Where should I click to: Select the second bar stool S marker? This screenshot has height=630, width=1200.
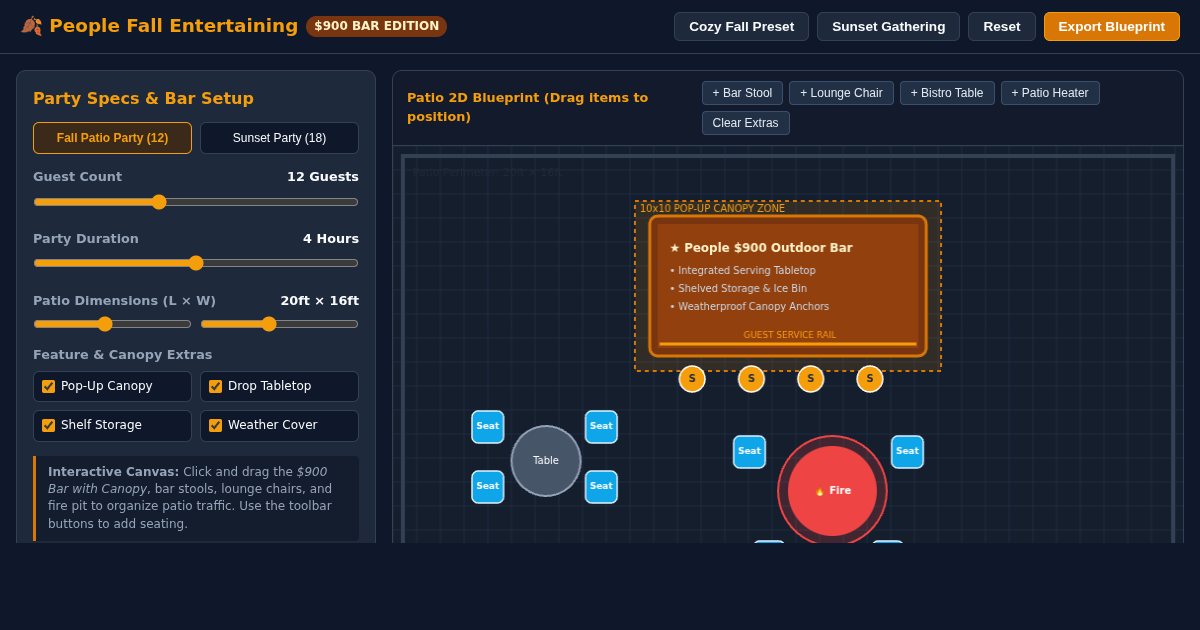pos(751,379)
